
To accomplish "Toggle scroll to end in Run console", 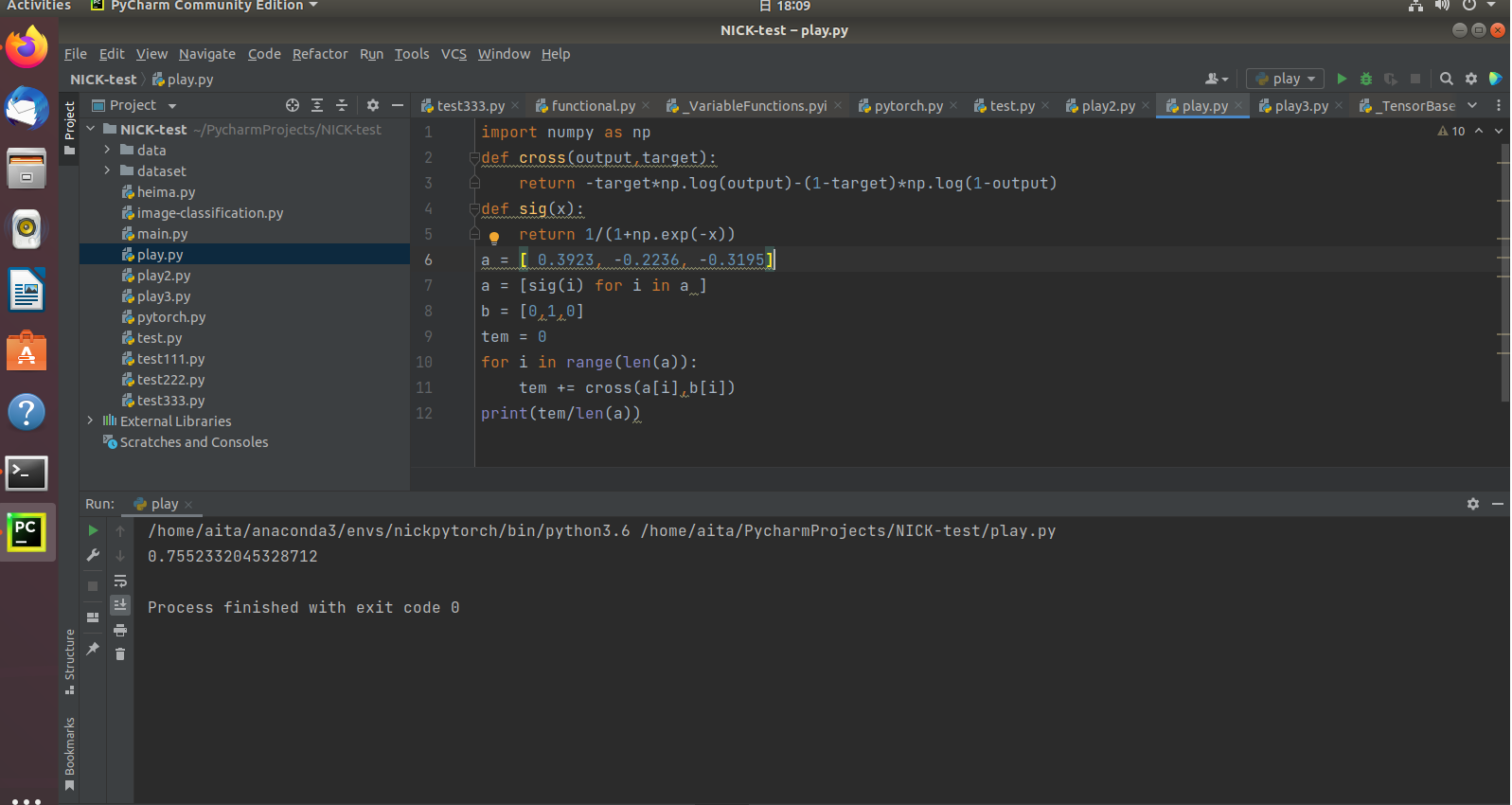I will click(120, 605).
